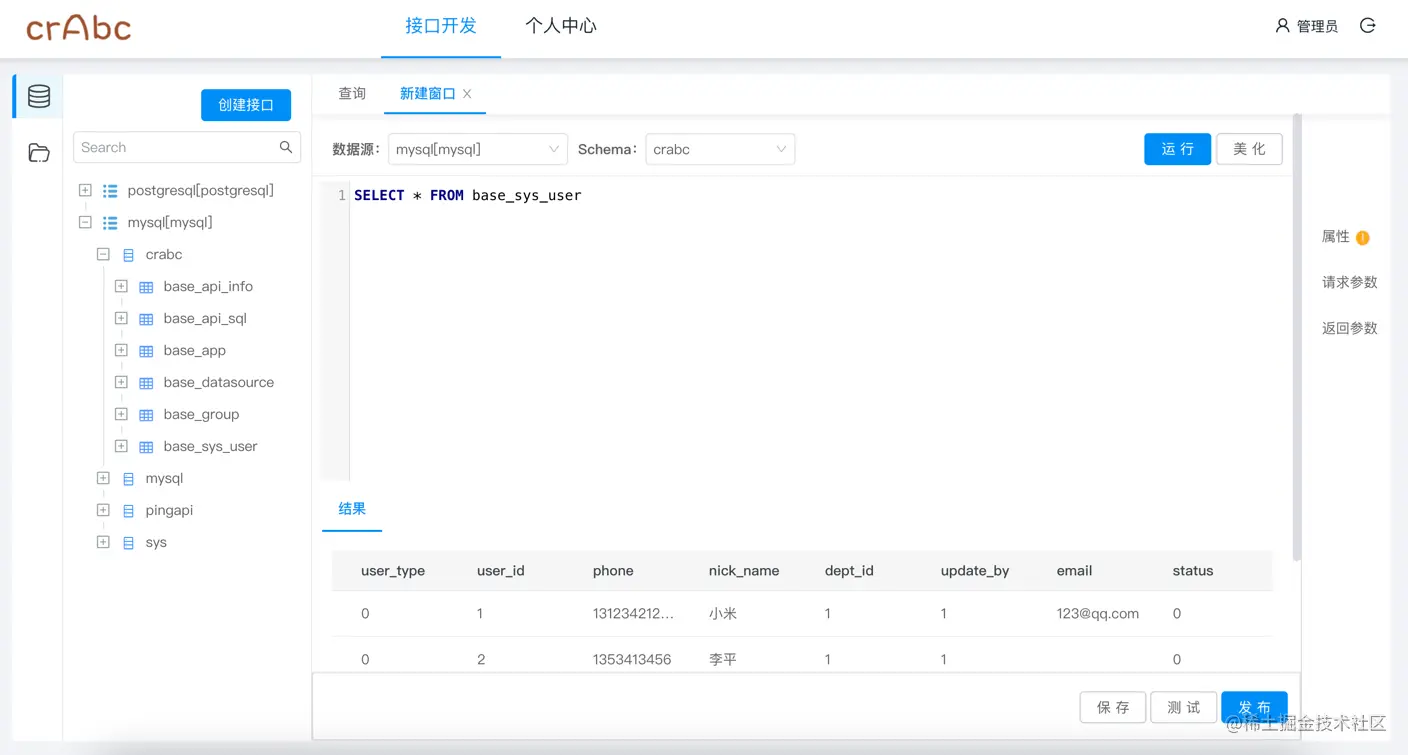Click the base_api_sql table icon
This screenshot has width=1408, height=755.
[146, 319]
